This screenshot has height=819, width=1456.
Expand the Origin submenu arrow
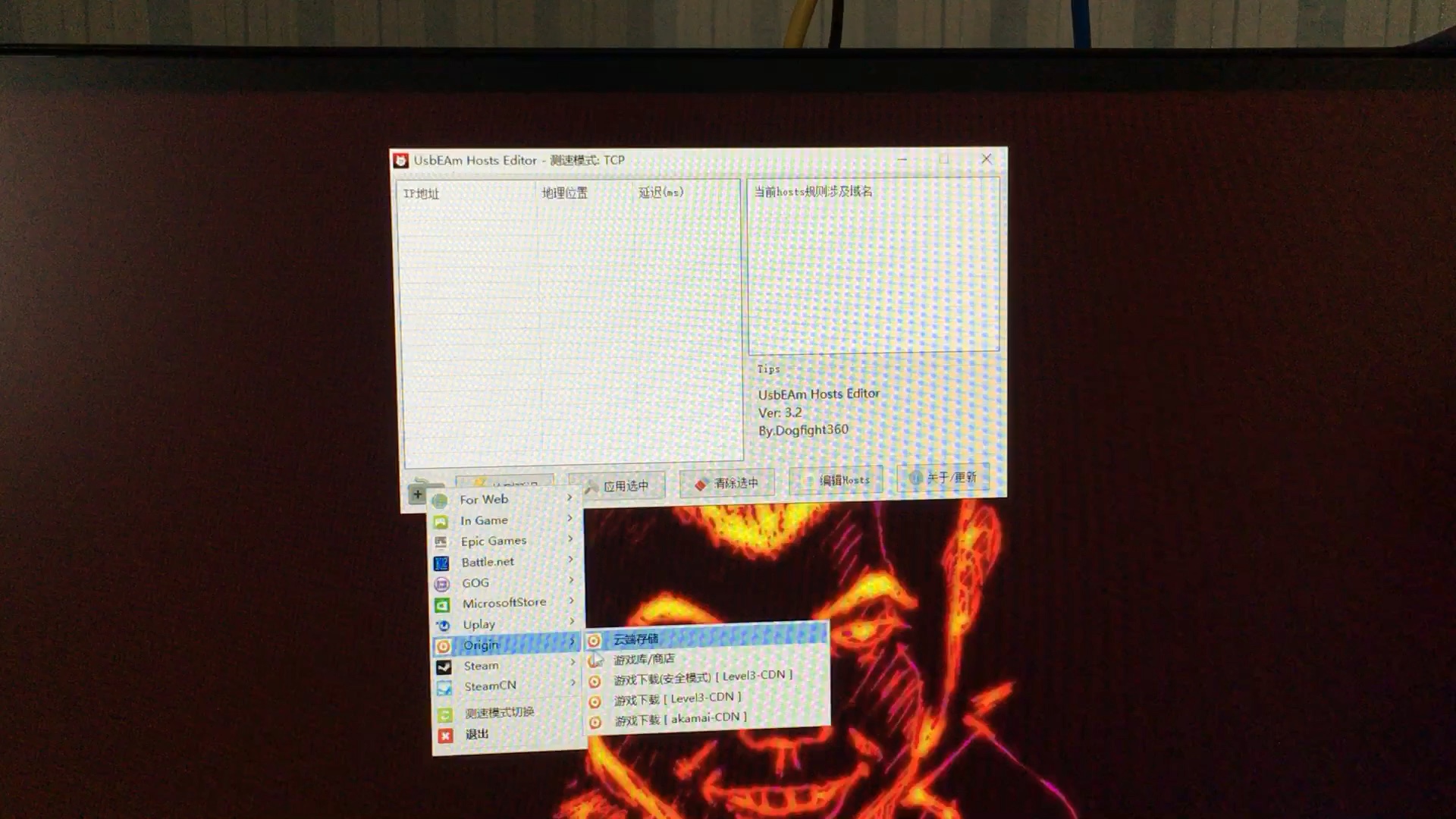(573, 642)
